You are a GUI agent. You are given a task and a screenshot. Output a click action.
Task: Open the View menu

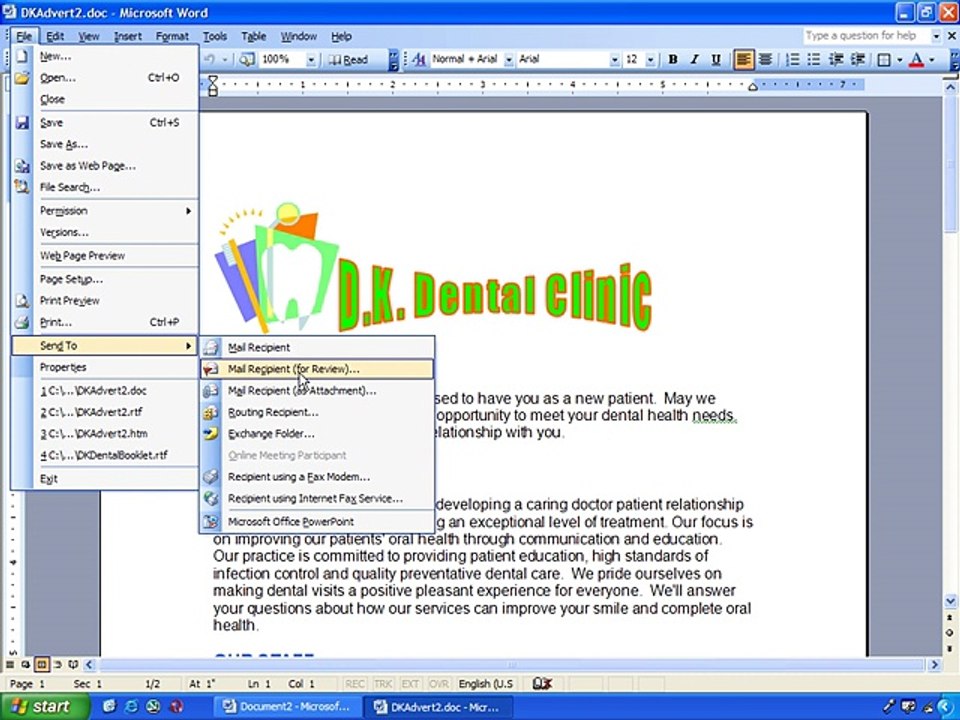click(x=89, y=36)
